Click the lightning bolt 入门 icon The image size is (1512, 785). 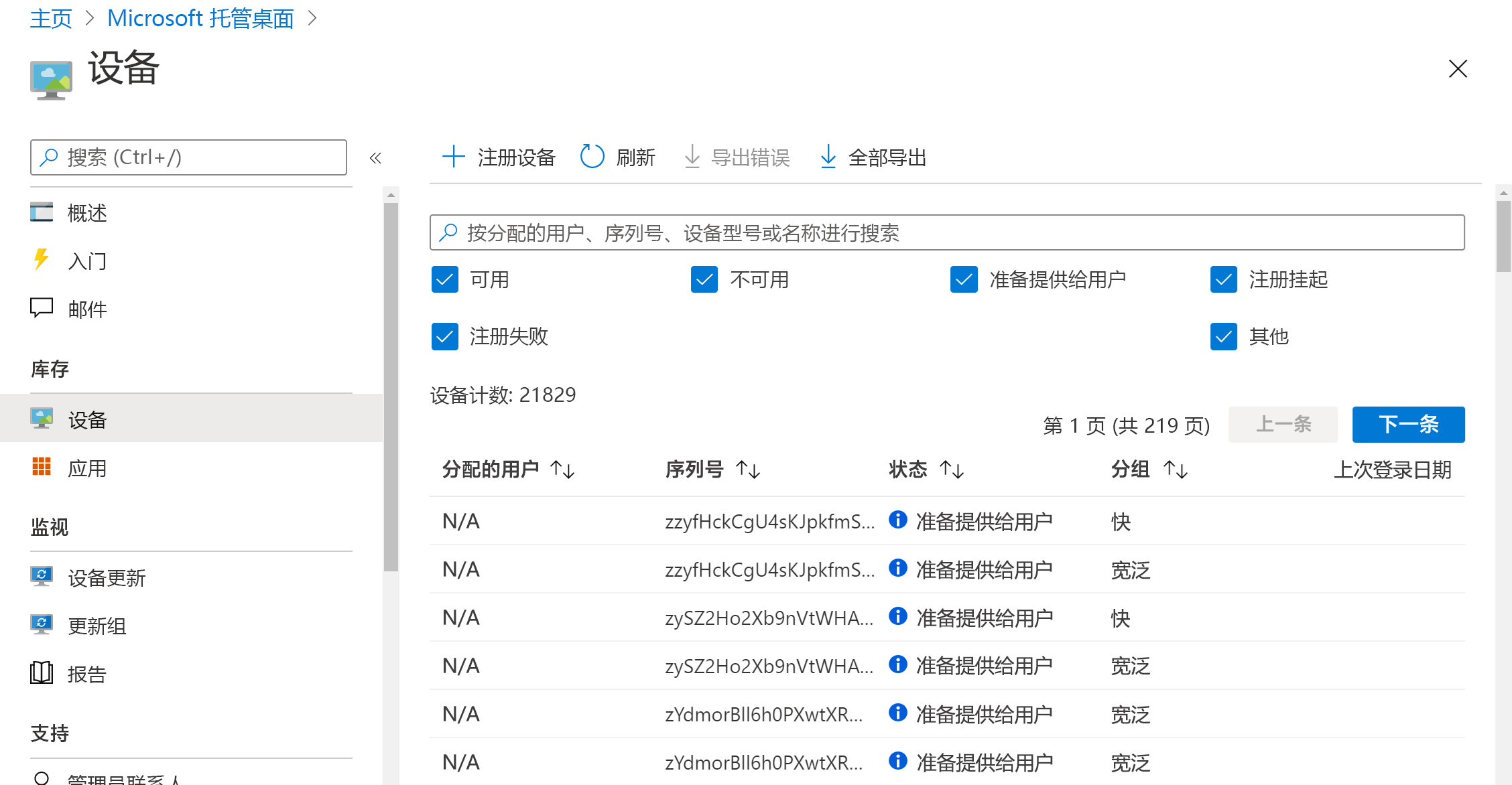click(42, 259)
